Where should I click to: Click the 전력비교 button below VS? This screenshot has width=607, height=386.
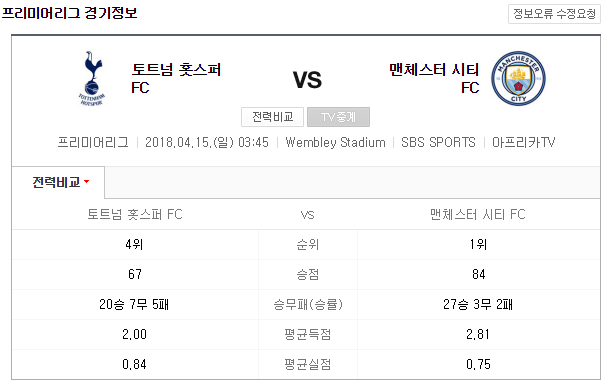[272, 117]
